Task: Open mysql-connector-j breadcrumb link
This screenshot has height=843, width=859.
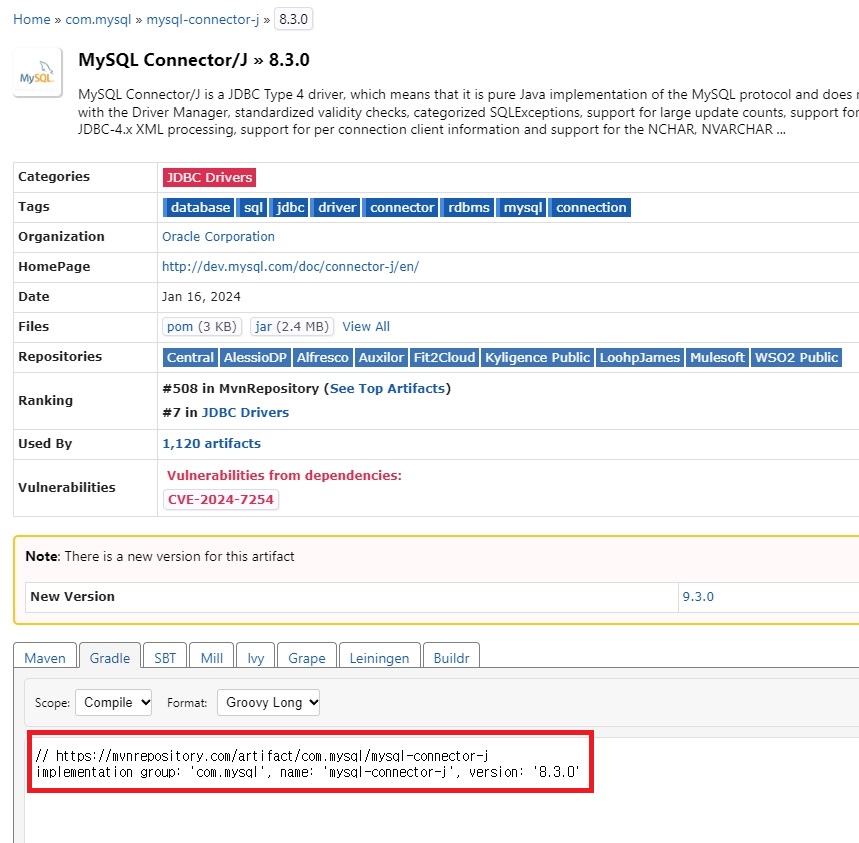Action: click(203, 20)
